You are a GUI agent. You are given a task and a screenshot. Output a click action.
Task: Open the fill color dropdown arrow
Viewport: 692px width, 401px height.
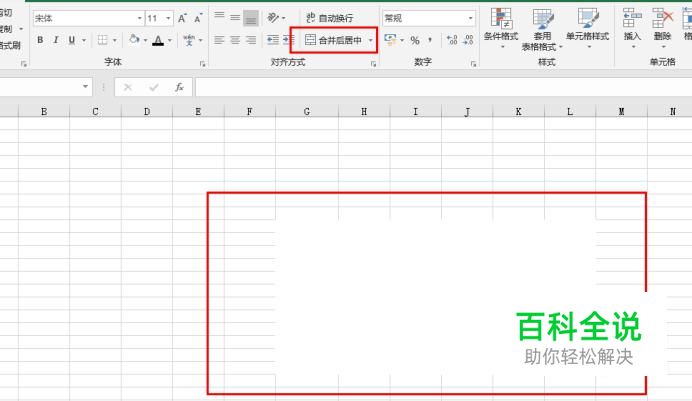coord(145,41)
